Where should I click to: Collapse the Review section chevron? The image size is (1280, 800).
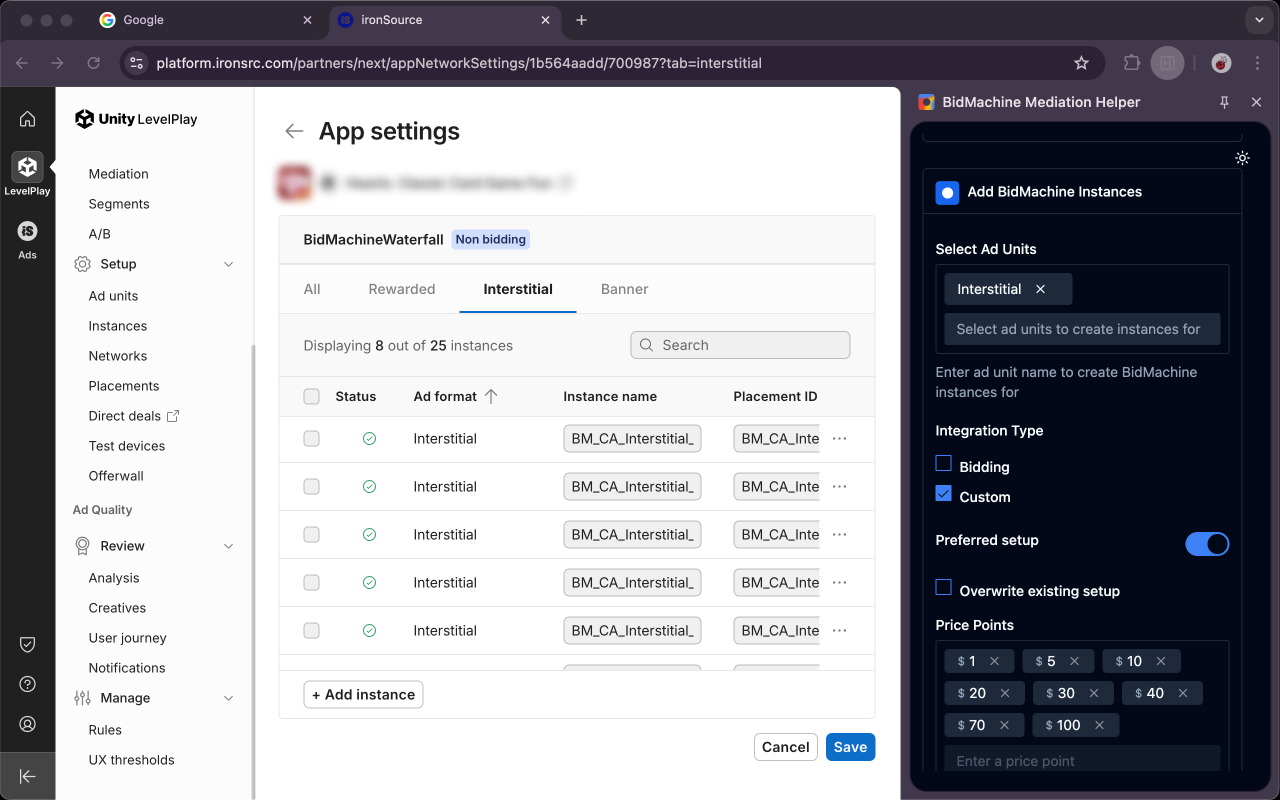pos(228,546)
